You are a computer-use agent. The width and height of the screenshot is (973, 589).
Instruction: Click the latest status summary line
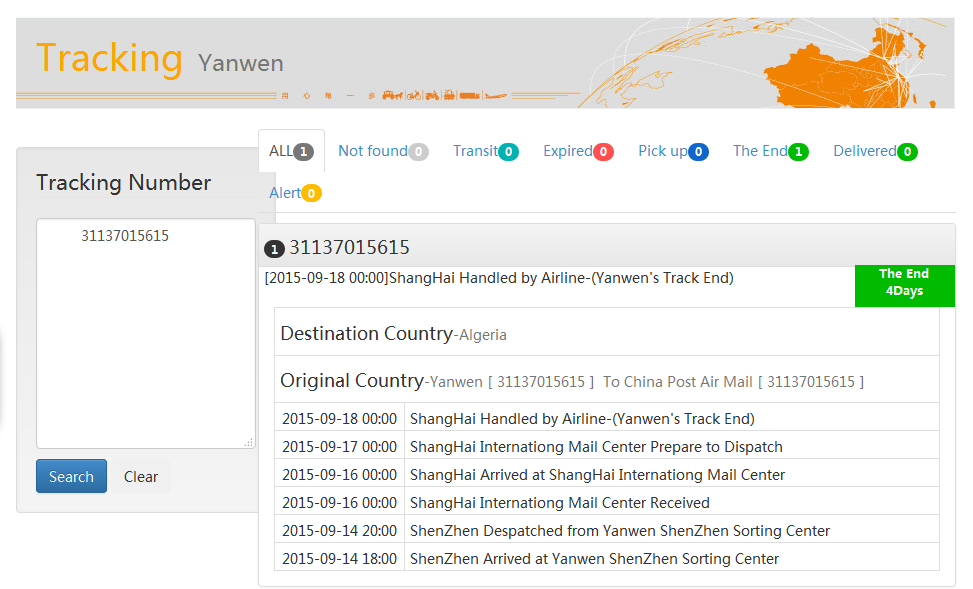pos(499,278)
